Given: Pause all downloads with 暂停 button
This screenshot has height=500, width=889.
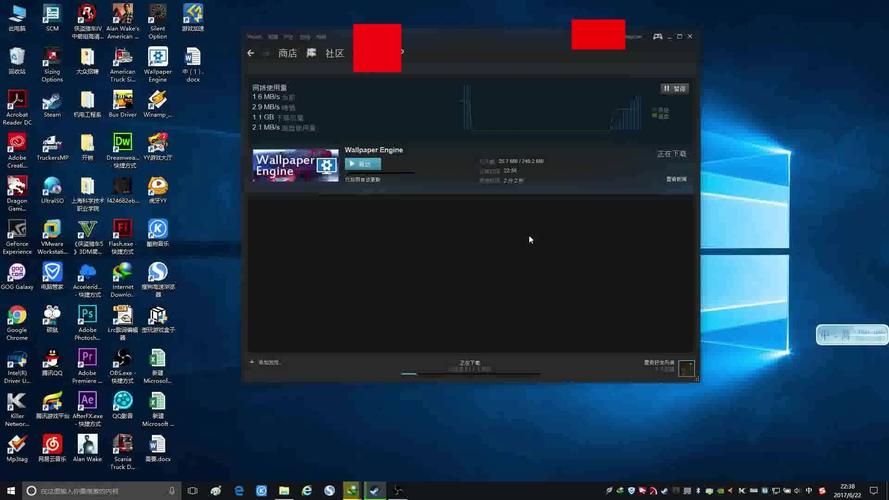Looking at the screenshot, I should click(674, 88).
